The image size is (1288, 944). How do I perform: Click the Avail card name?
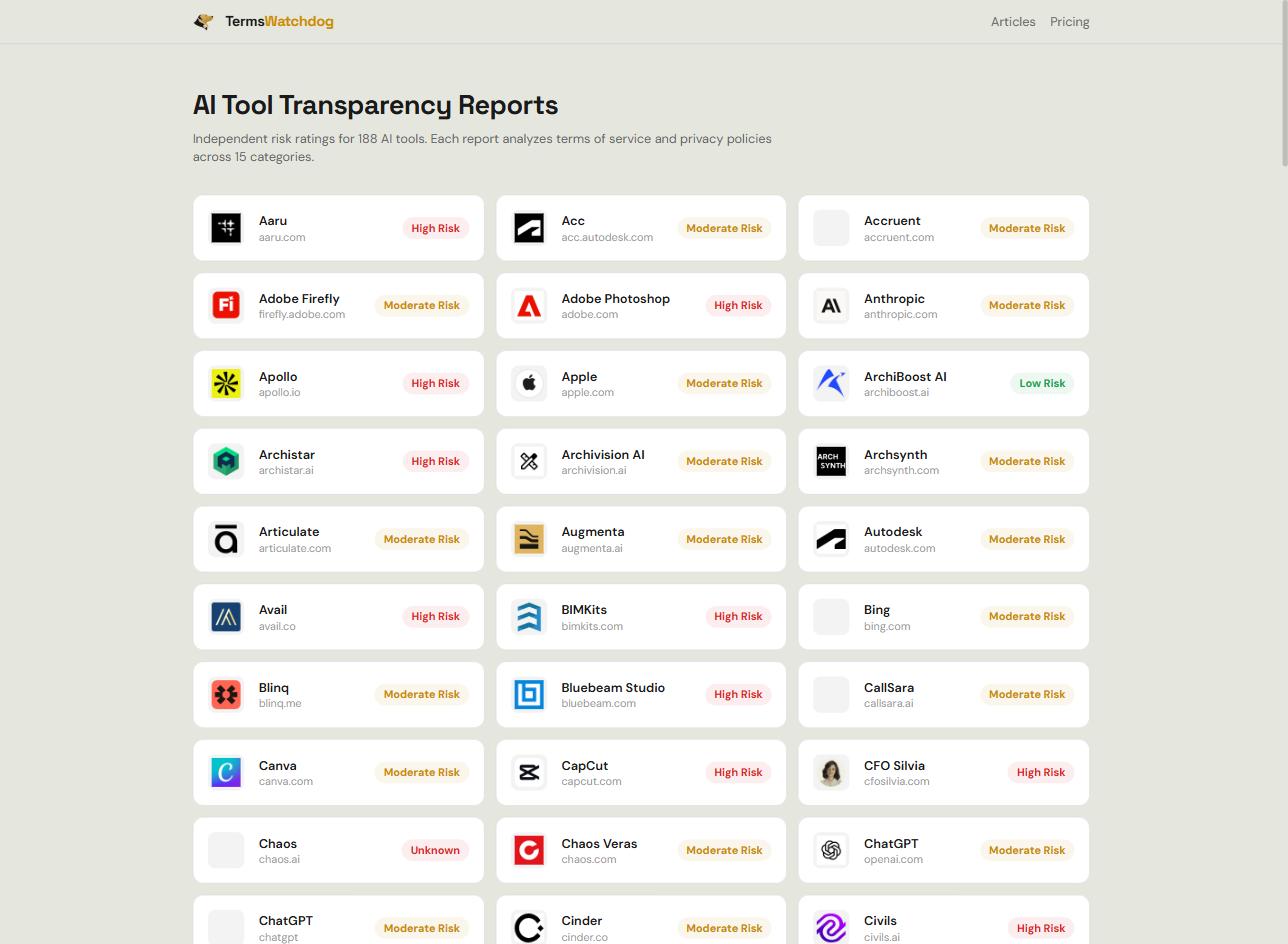pos(273,610)
